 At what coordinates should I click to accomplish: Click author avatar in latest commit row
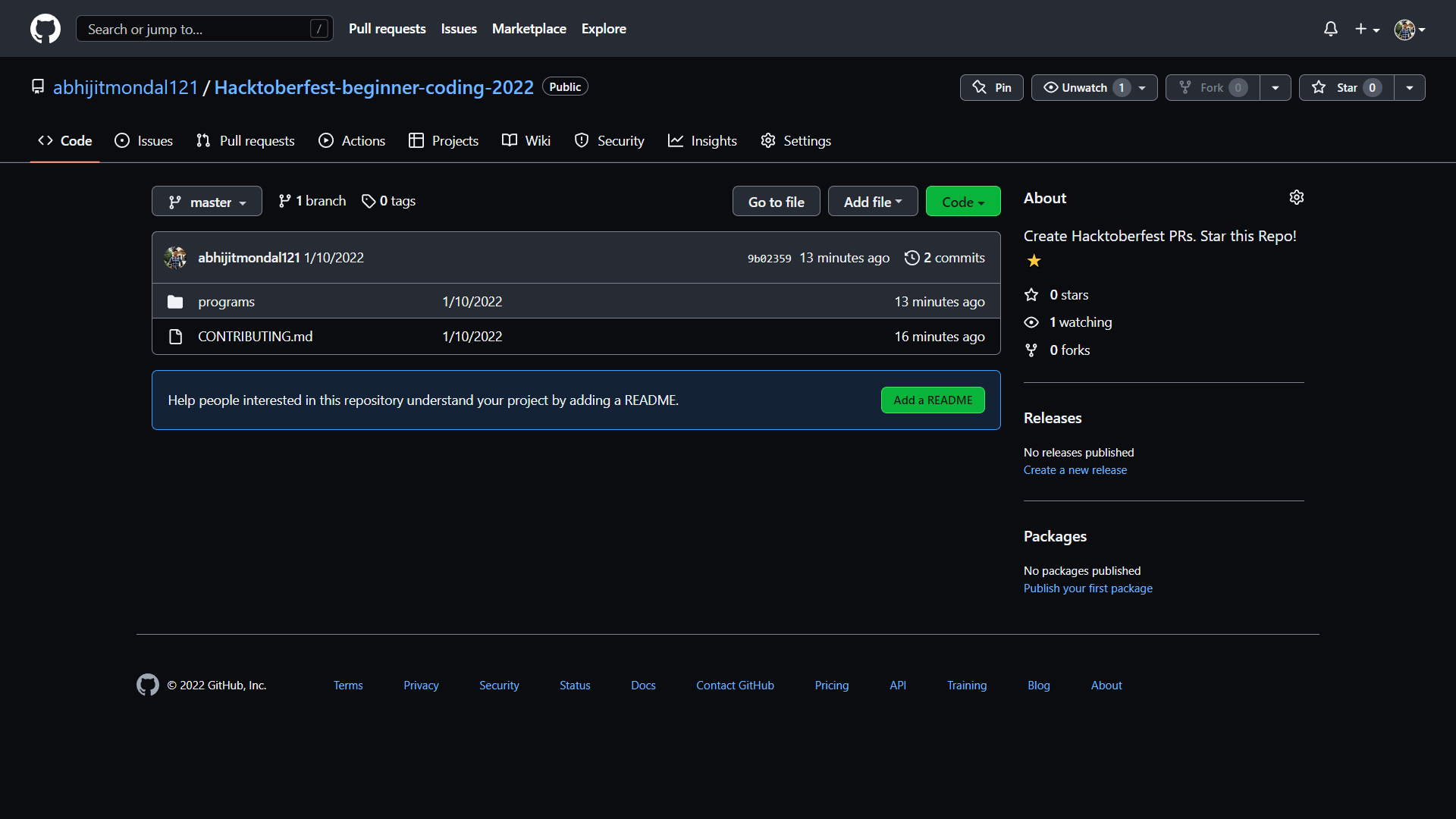coord(175,258)
